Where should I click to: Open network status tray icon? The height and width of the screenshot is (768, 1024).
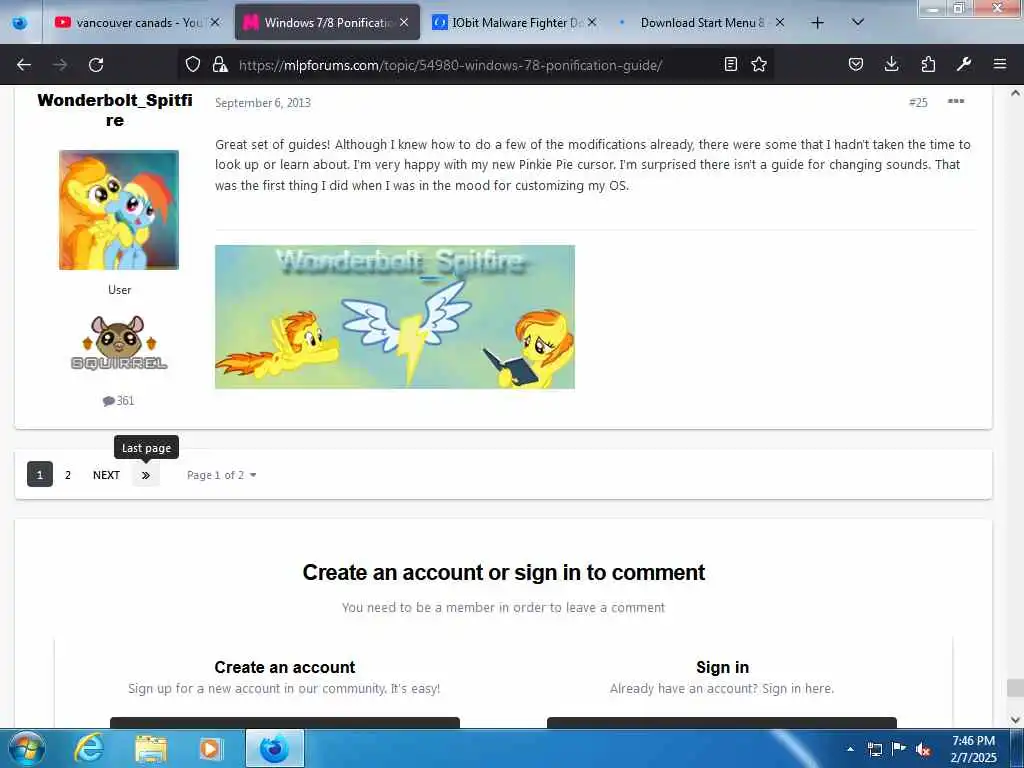point(874,749)
